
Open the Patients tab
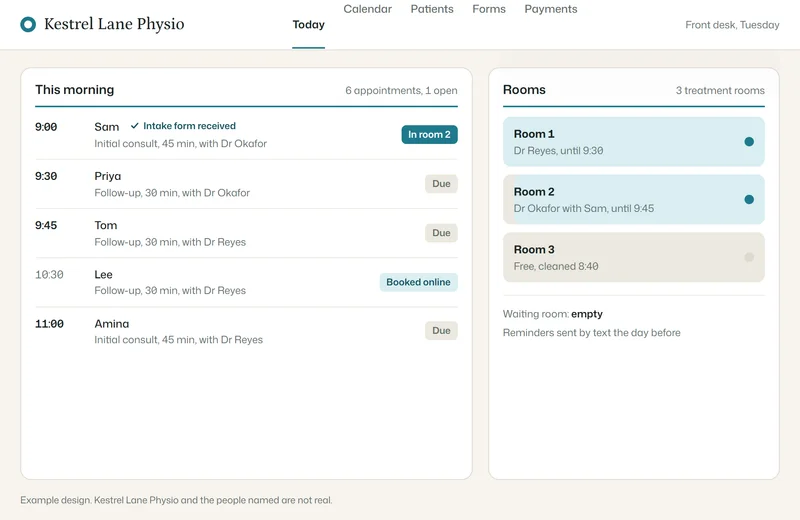(x=432, y=9)
